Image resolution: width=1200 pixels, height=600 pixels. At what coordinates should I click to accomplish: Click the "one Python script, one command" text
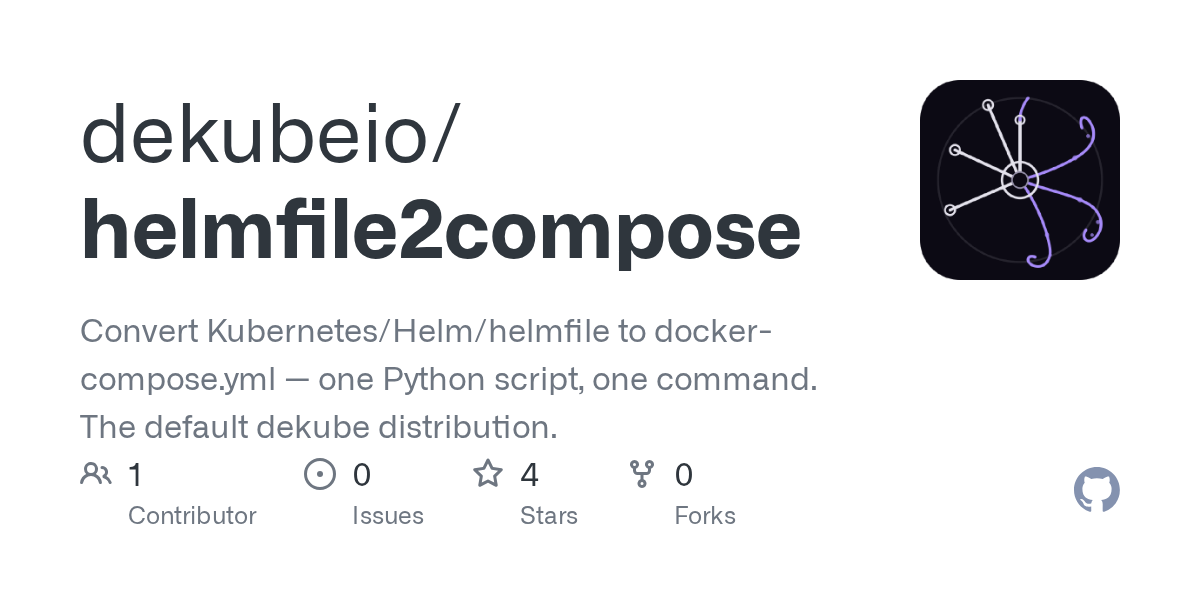[567, 380]
